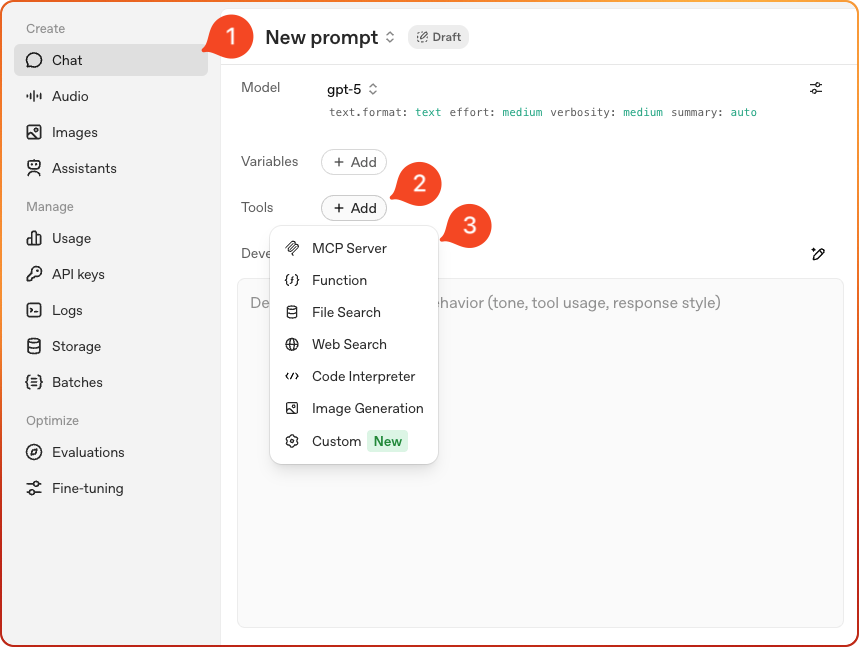Navigate to Evaluations

(88, 452)
